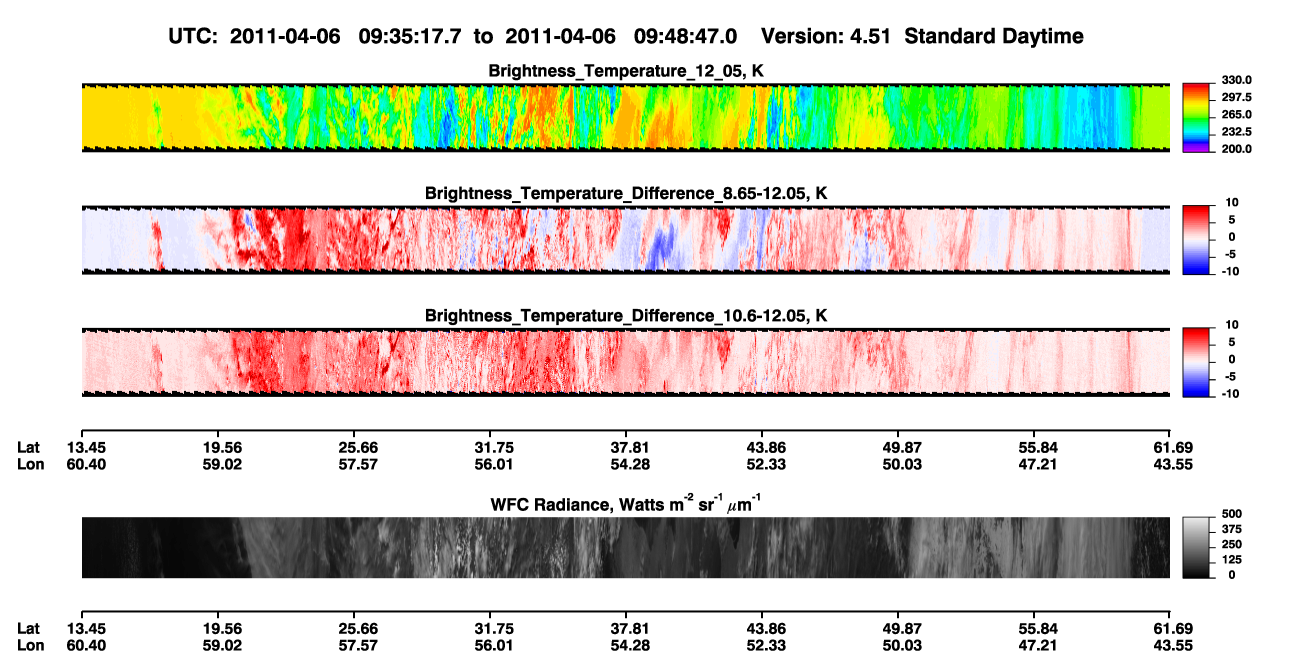Click the 500 label on grayscale colorbar
Viewport: 1300px width, 667px height.
point(1231,515)
